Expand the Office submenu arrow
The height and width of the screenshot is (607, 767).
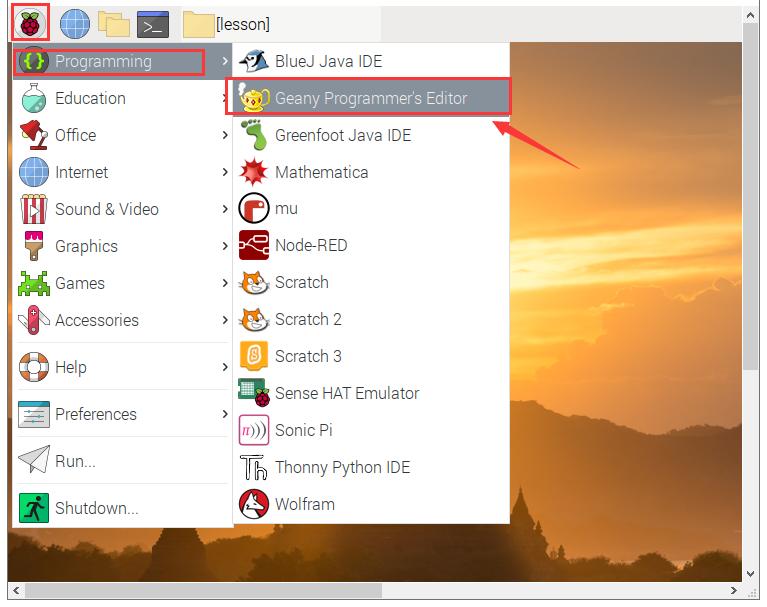coord(225,135)
